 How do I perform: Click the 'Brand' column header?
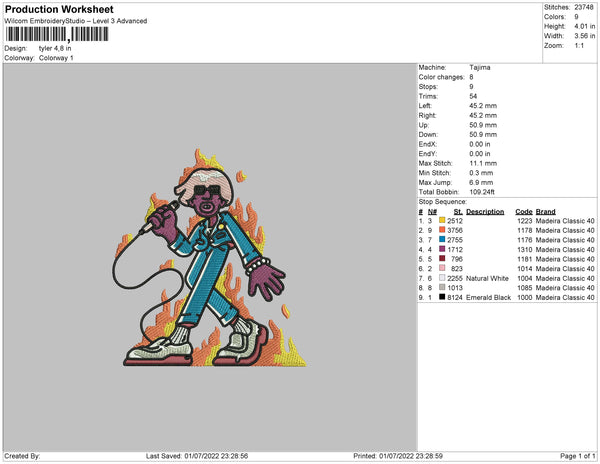545,212
